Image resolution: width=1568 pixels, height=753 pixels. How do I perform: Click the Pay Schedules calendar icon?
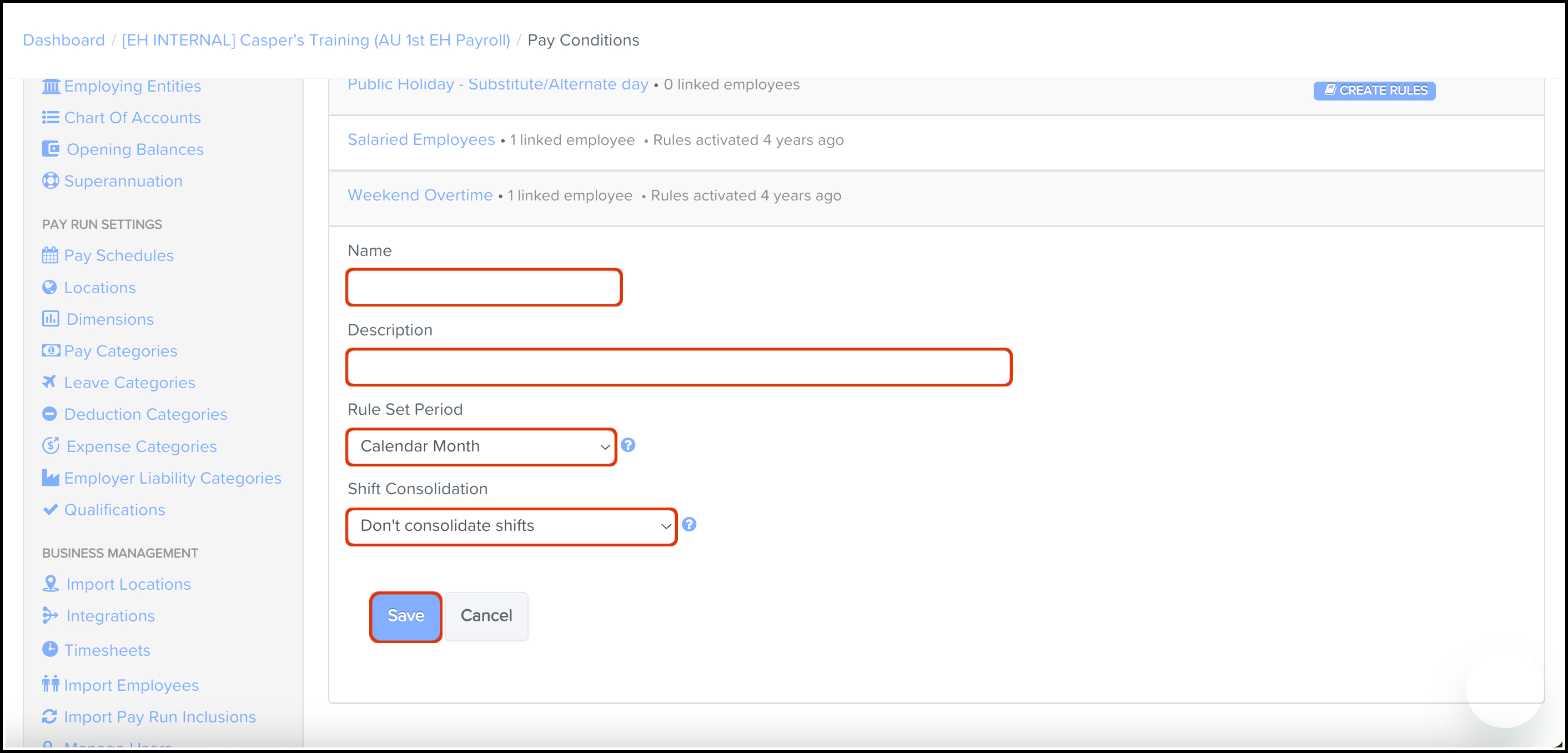(50, 255)
